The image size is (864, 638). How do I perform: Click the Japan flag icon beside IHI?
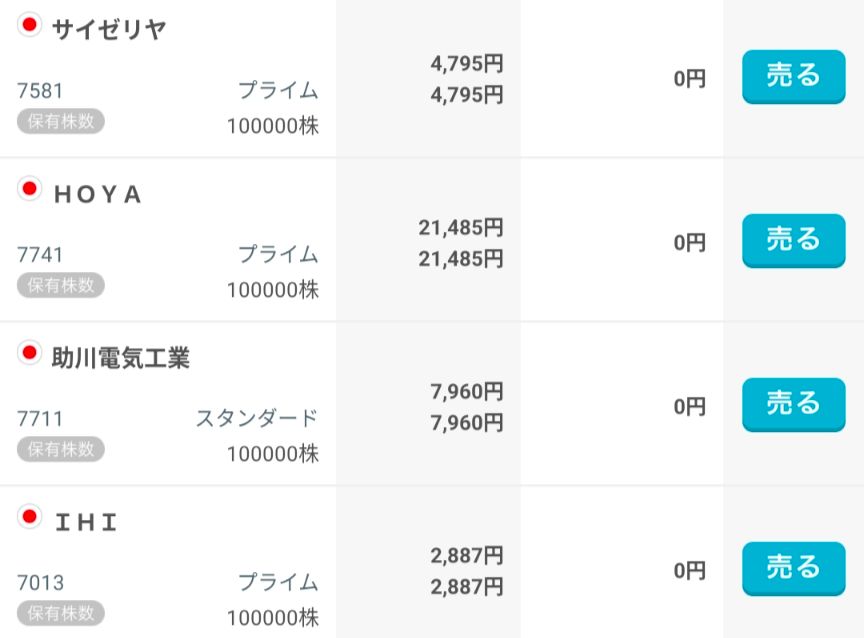29,516
